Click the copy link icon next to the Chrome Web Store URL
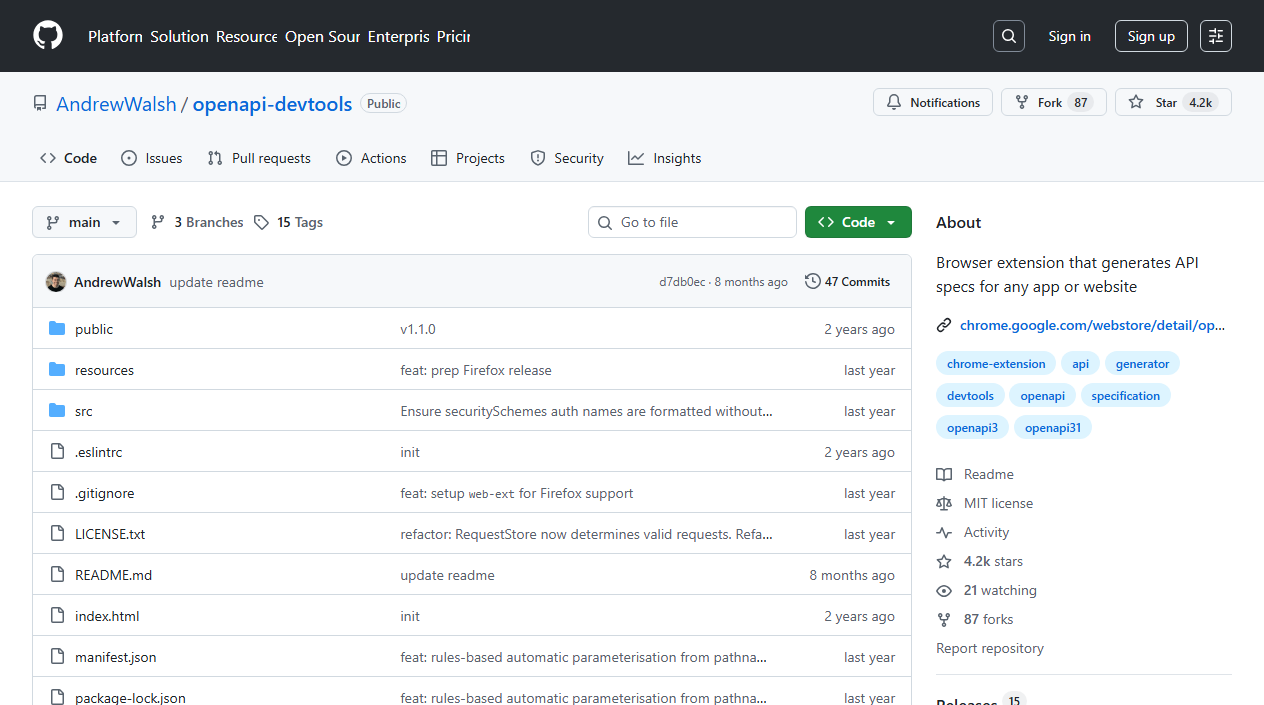Image resolution: width=1264 pixels, height=705 pixels. (943, 324)
